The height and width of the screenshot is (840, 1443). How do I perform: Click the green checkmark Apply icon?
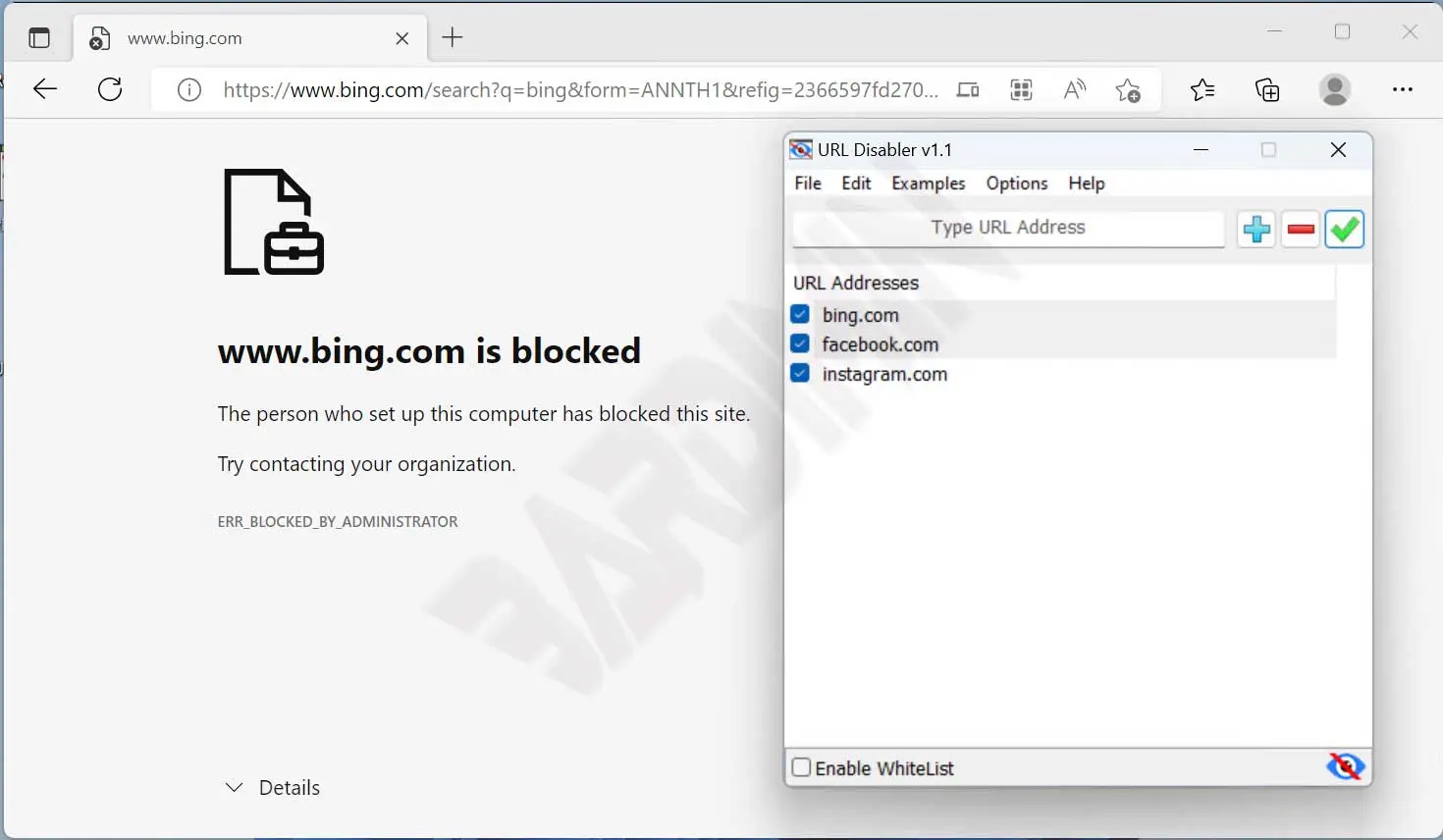coord(1344,230)
